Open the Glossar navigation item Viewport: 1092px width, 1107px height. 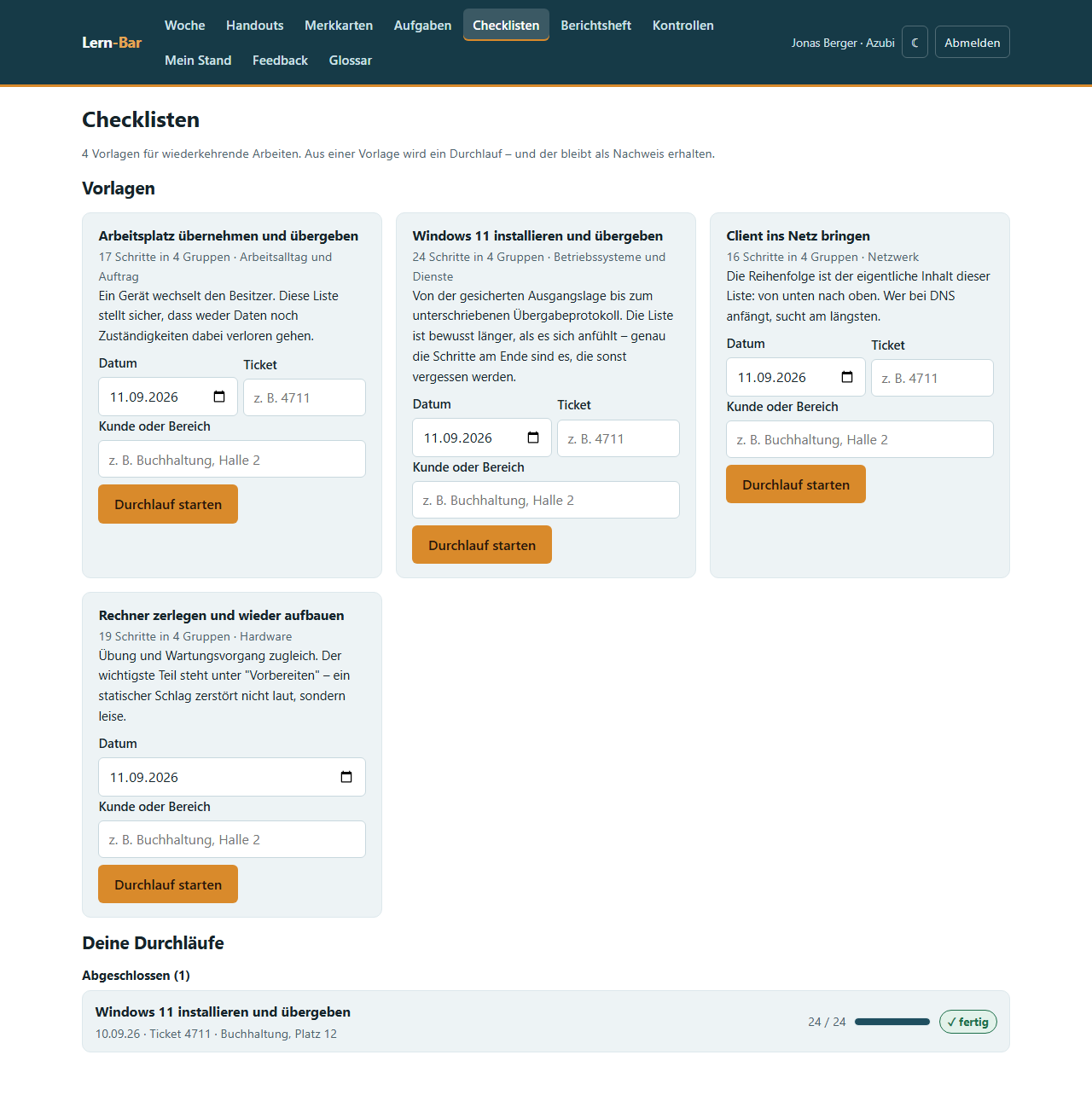[x=351, y=61]
